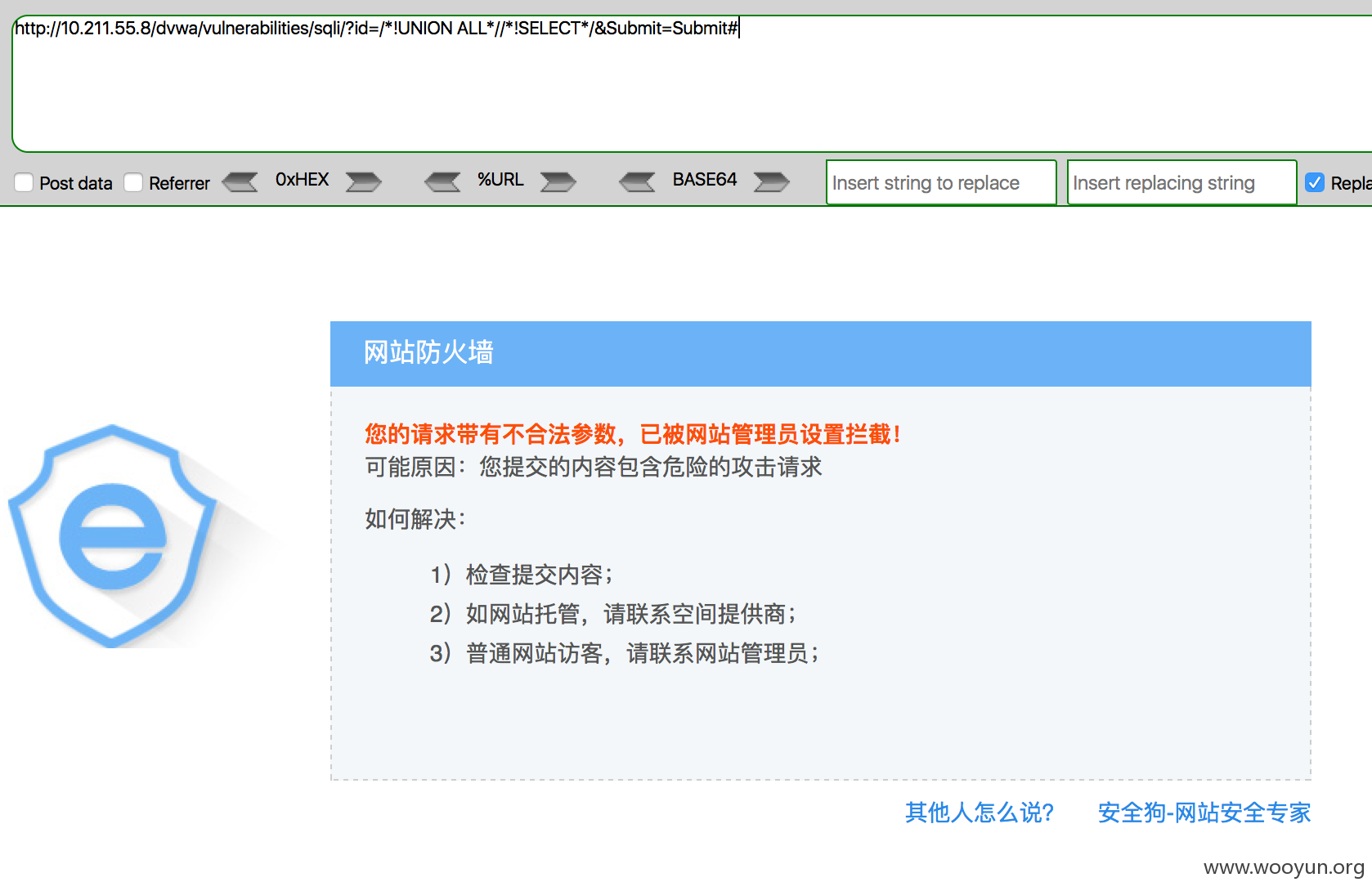1372x891 pixels.
Task: Focus the 'Insert string to replace' field
Action: pyautogui.click(x=941, y=182)
